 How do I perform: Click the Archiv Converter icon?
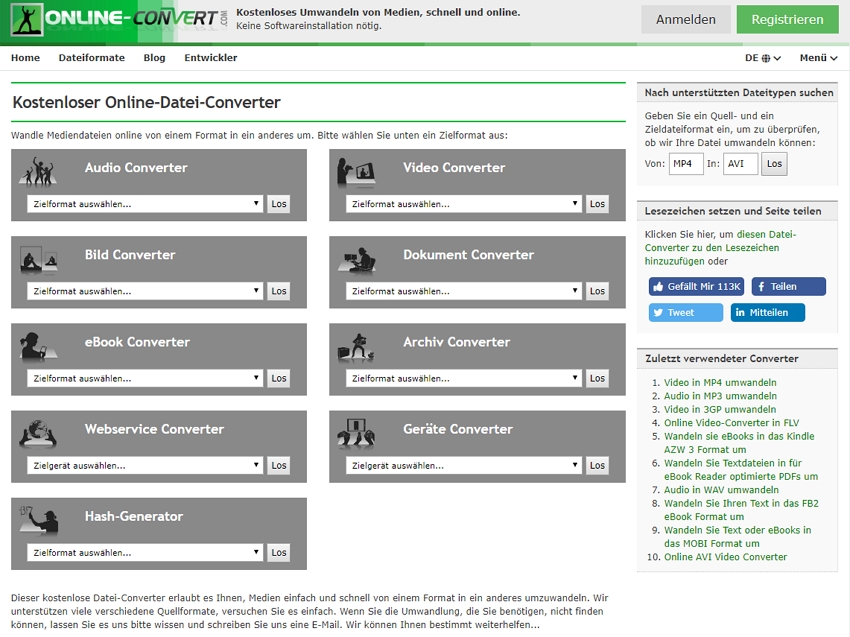click(x=355, y=346)
